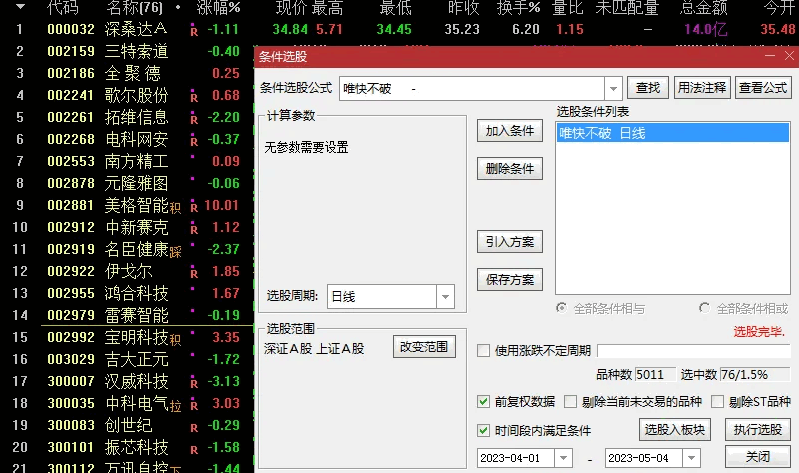Select stock row 002878 元隆雅图
The width and height of the screenshot is (799, 473).
click(127, 183)
